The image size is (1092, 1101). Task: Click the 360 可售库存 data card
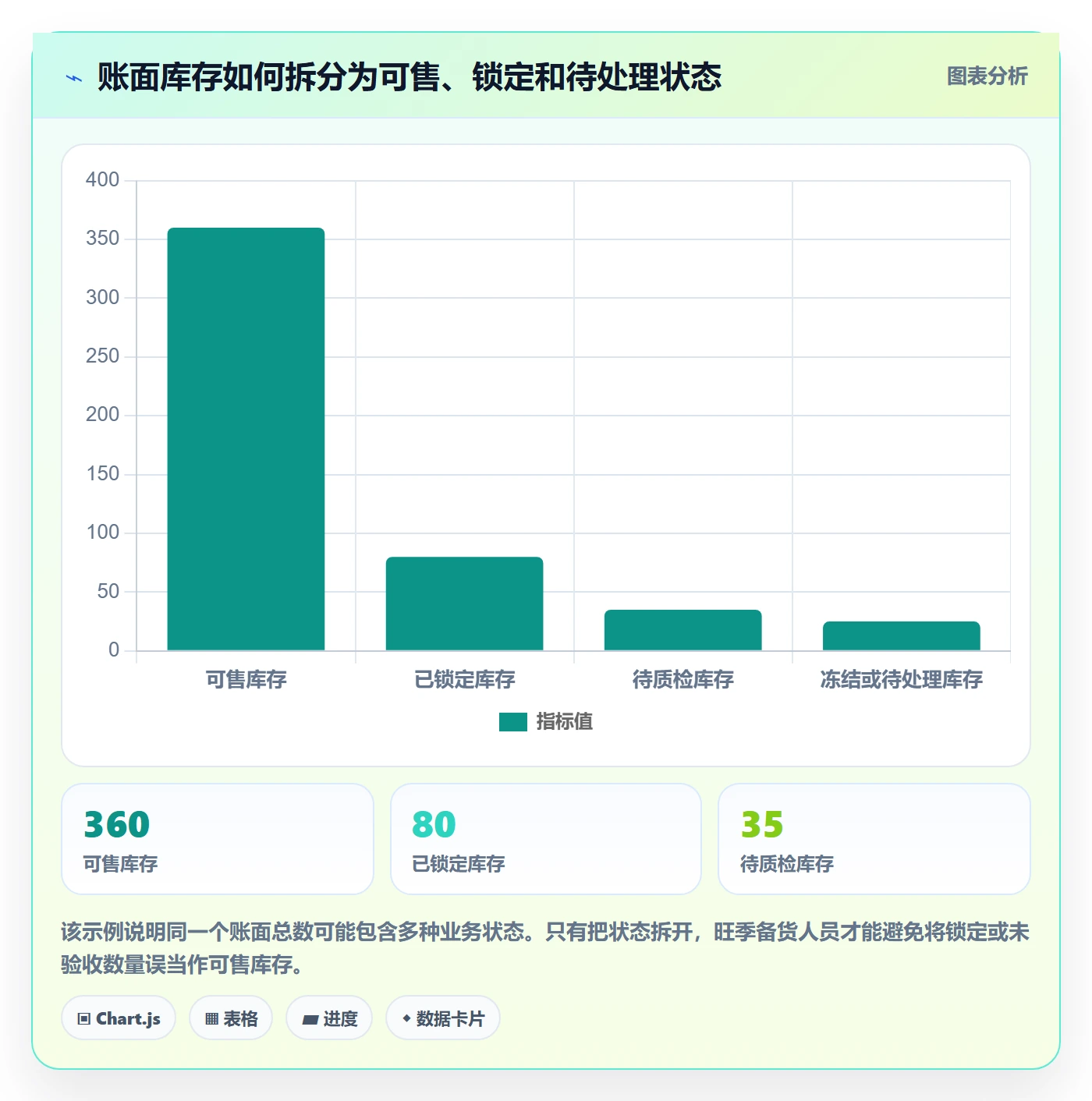[x=218, y=839]
